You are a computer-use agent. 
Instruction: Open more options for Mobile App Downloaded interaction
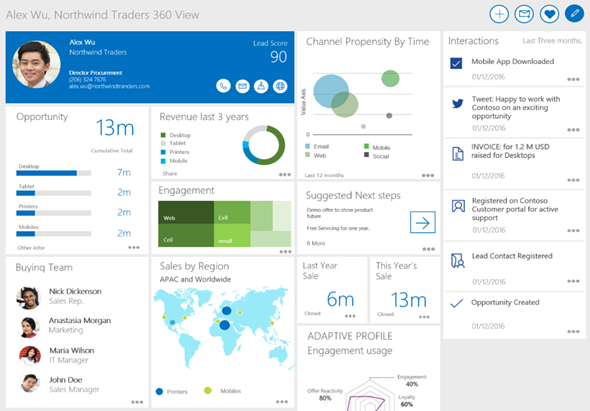click(x=573, y=79)
